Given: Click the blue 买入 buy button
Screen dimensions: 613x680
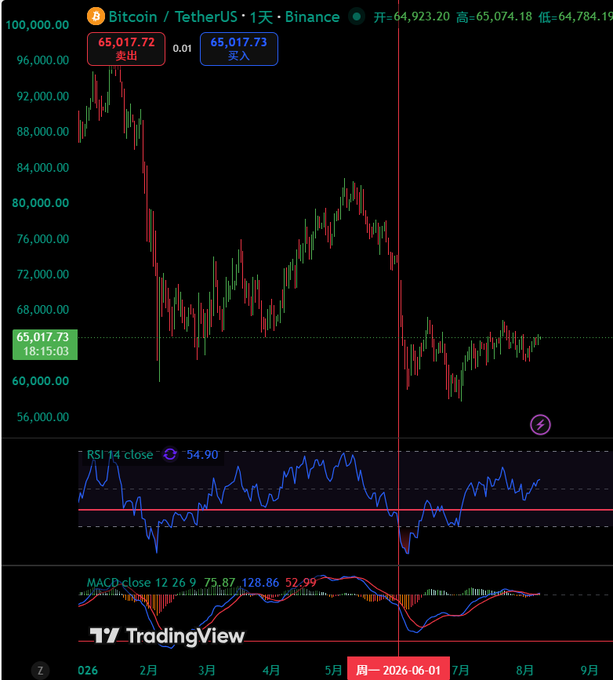Looking at the screenshot, I should (x=239, y=49).
